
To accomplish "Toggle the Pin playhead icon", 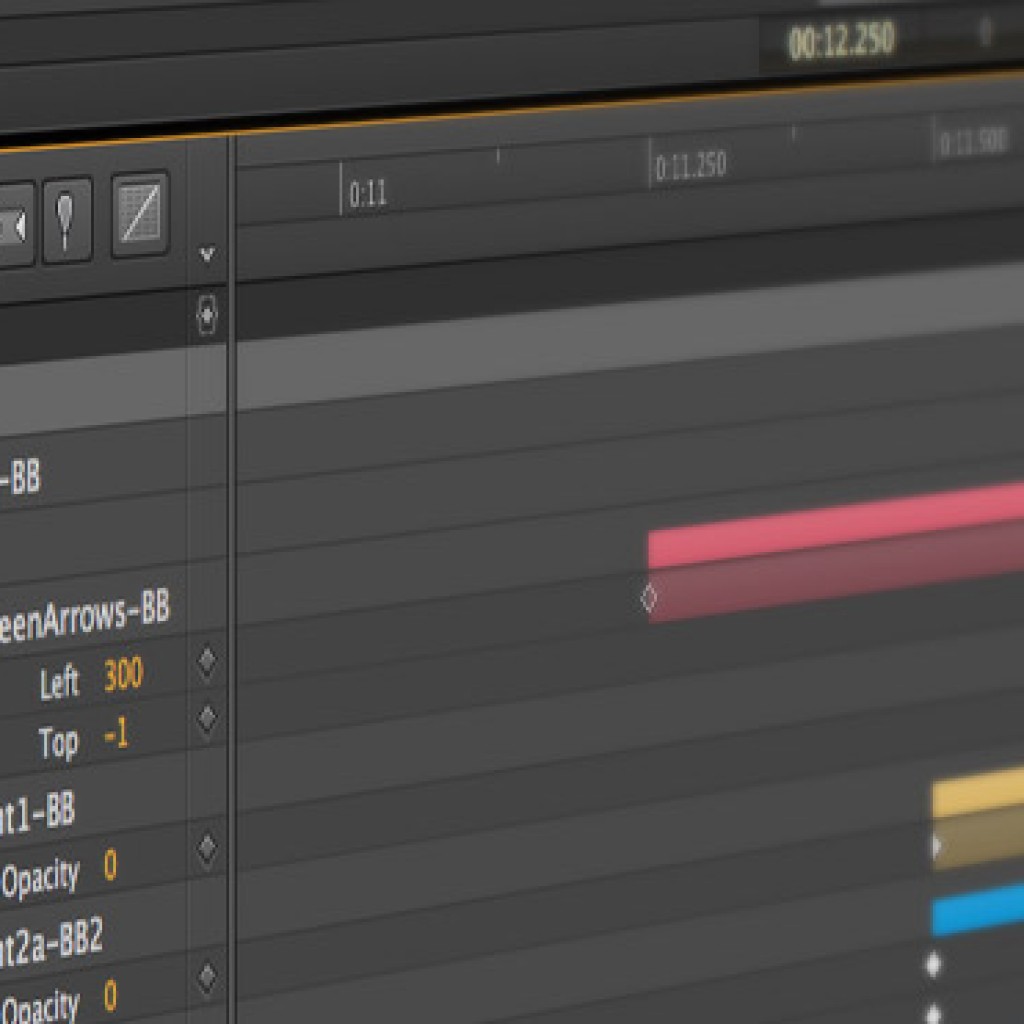I will (x=67, y=219).
